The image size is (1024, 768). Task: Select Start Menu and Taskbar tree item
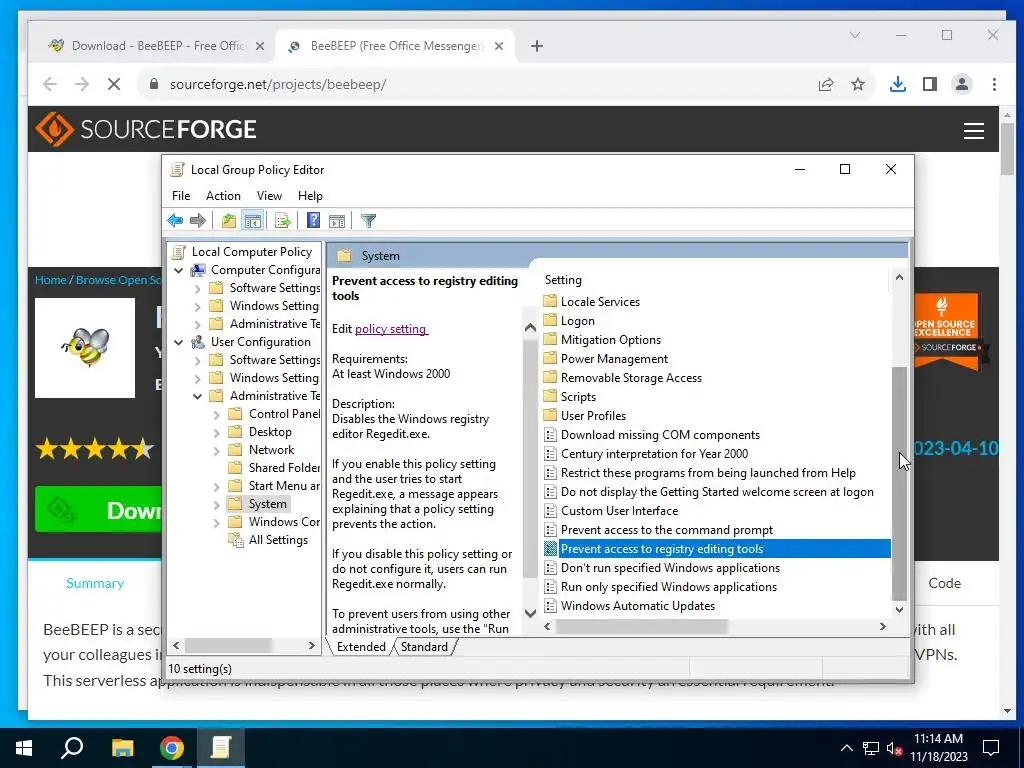tap(284, 486)
